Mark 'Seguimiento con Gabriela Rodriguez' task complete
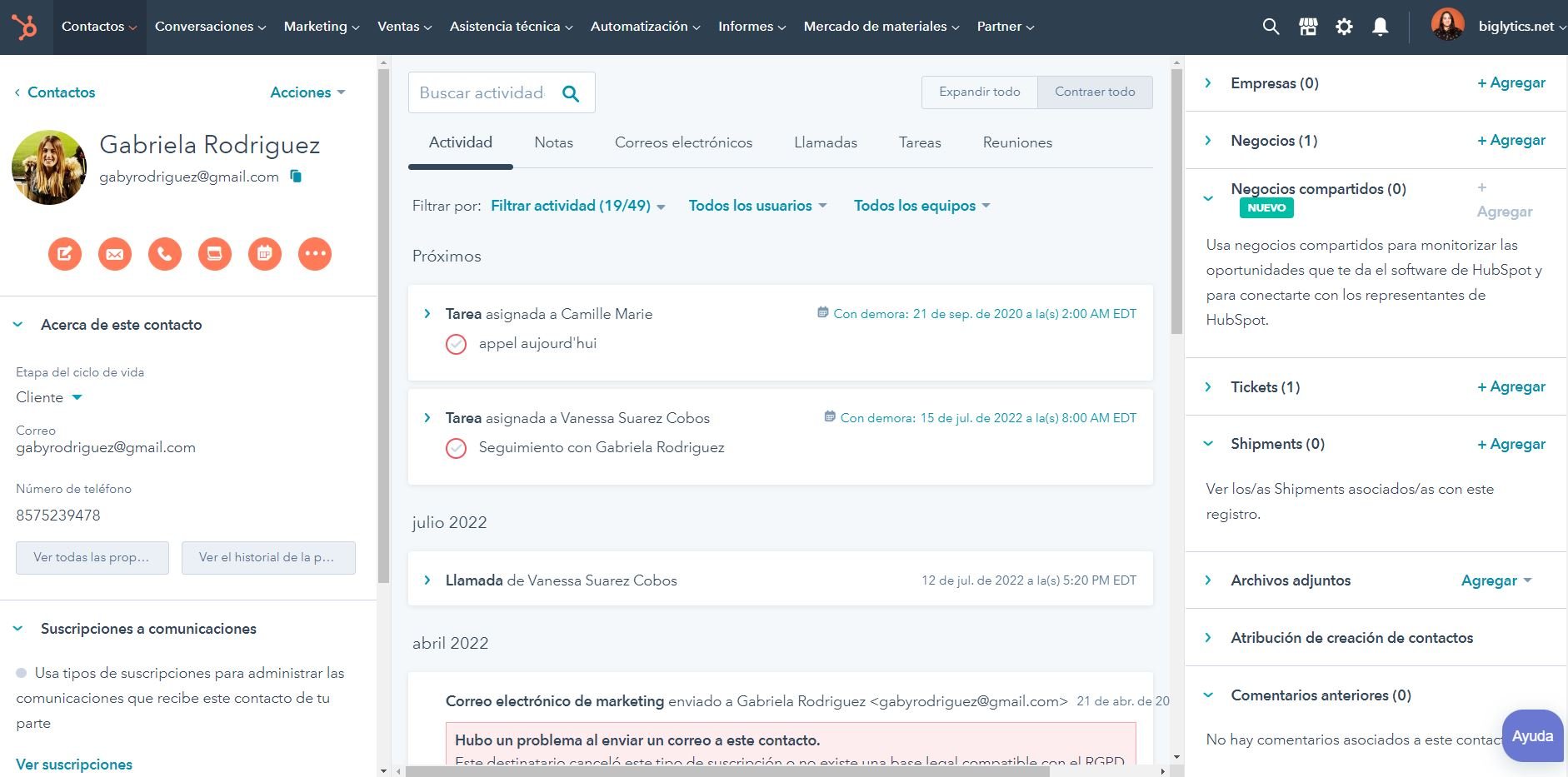The width and height of the screenshot is (1568, 777). click(x=456, y=448)
